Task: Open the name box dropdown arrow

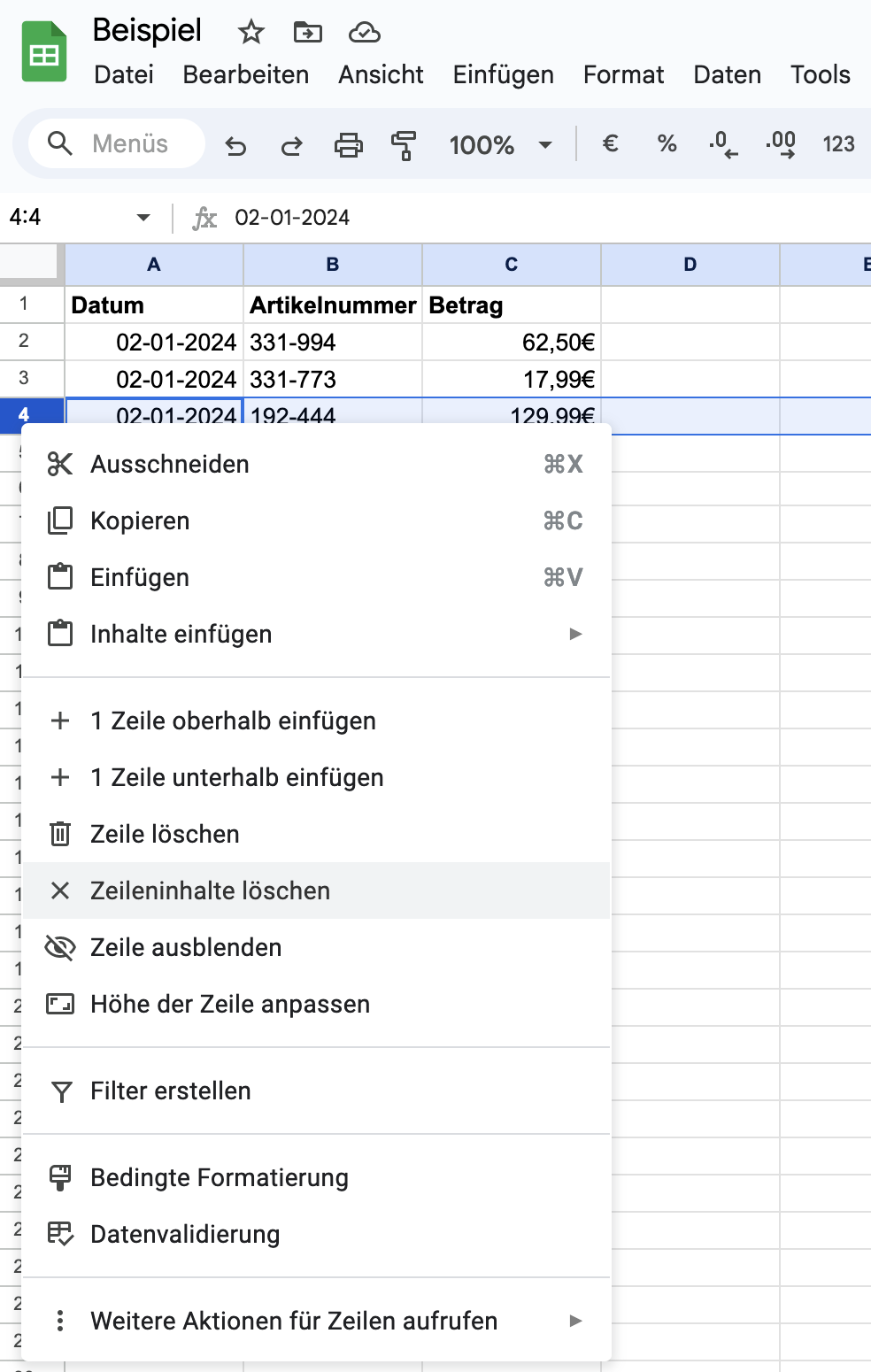Action: [143, 218]
